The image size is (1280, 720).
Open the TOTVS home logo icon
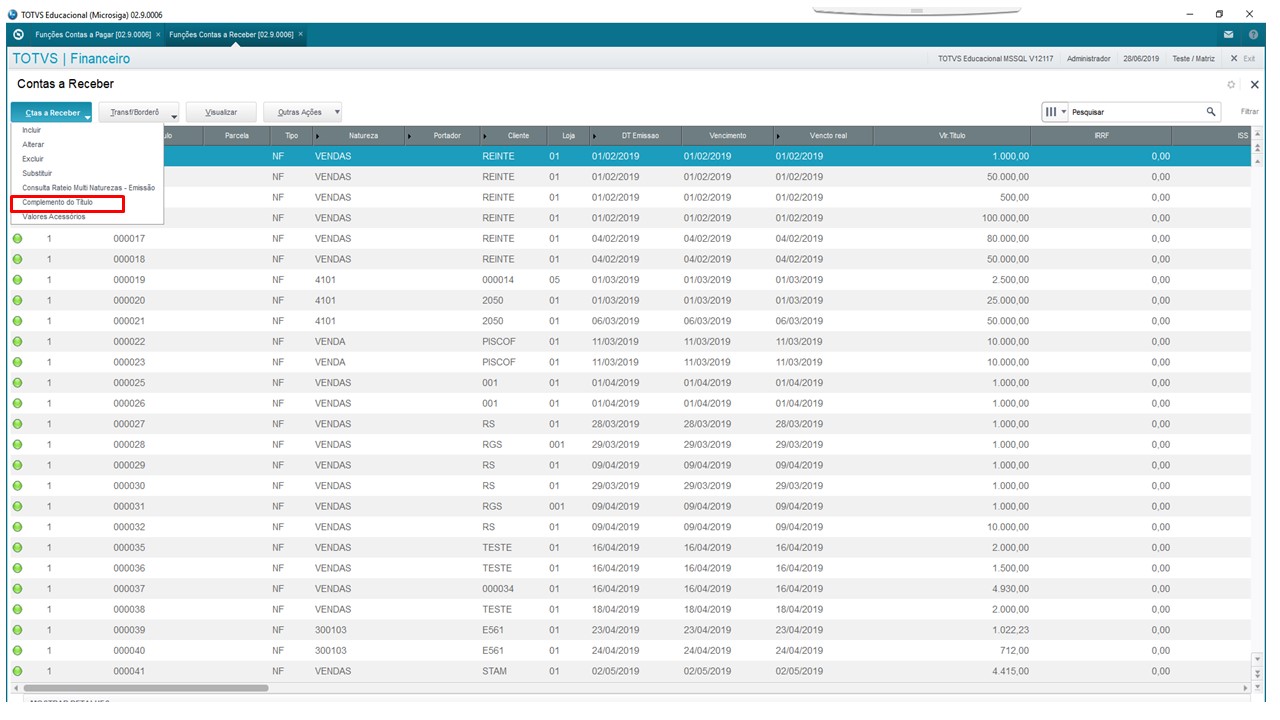pyautogui.click(x=18, y=34)
